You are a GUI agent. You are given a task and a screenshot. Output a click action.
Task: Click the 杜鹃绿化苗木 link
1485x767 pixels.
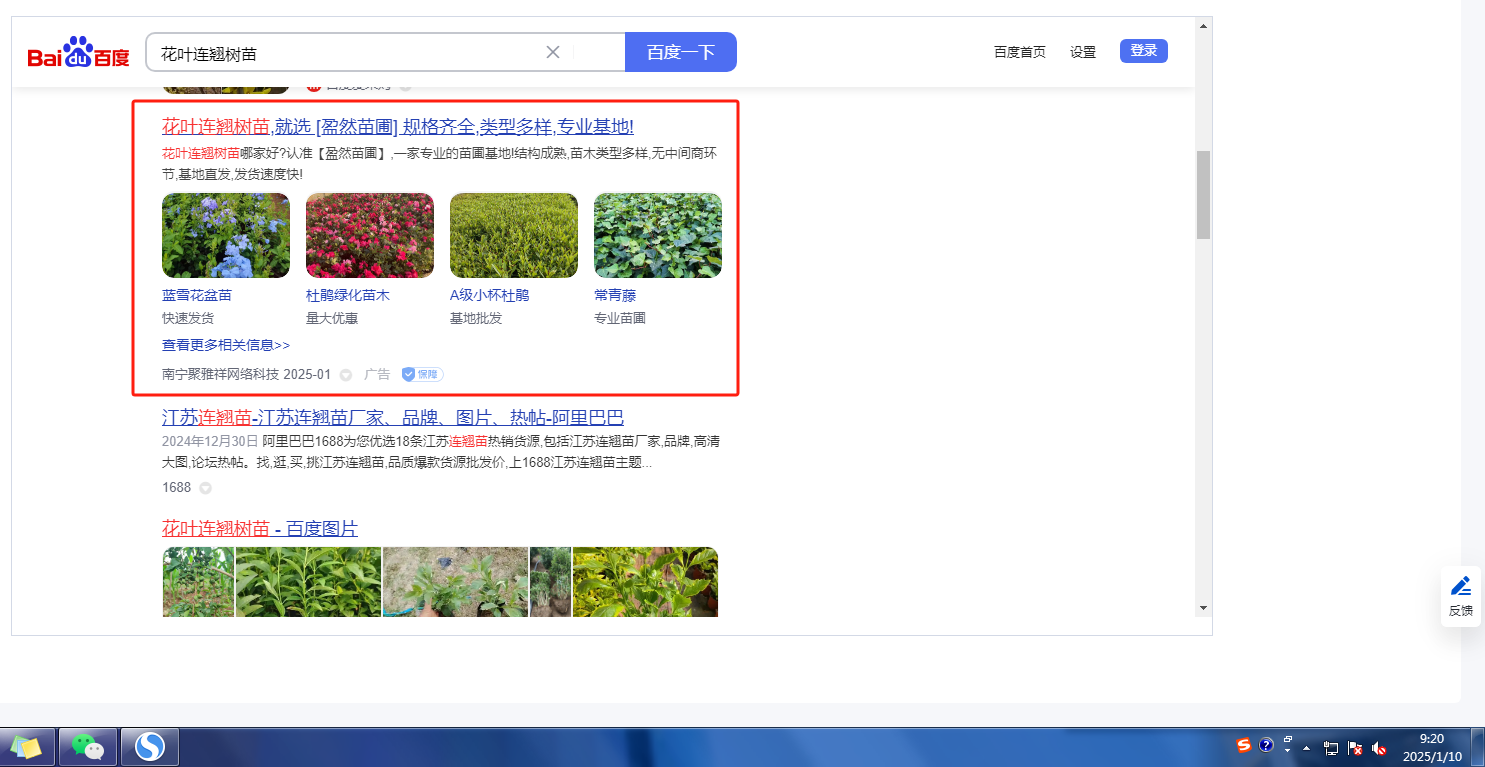tap(348, 295)
